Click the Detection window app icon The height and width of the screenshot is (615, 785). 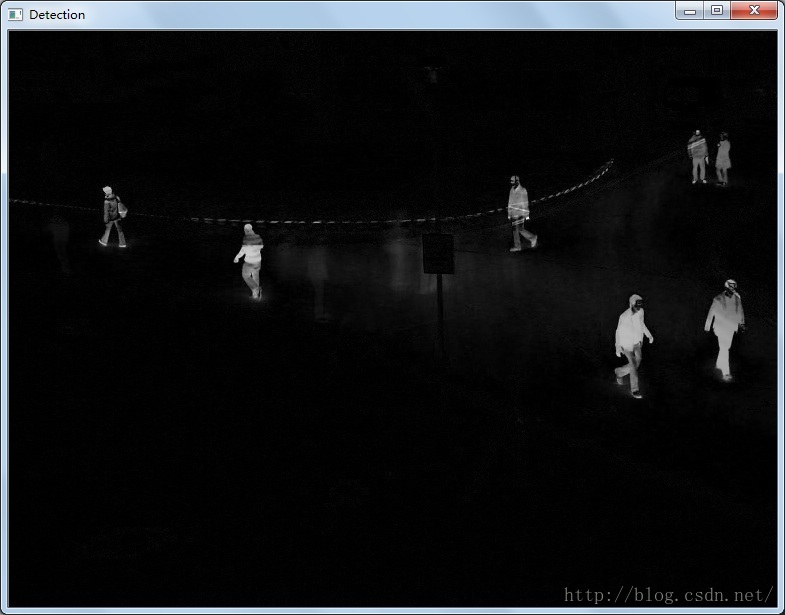[16, 15]
